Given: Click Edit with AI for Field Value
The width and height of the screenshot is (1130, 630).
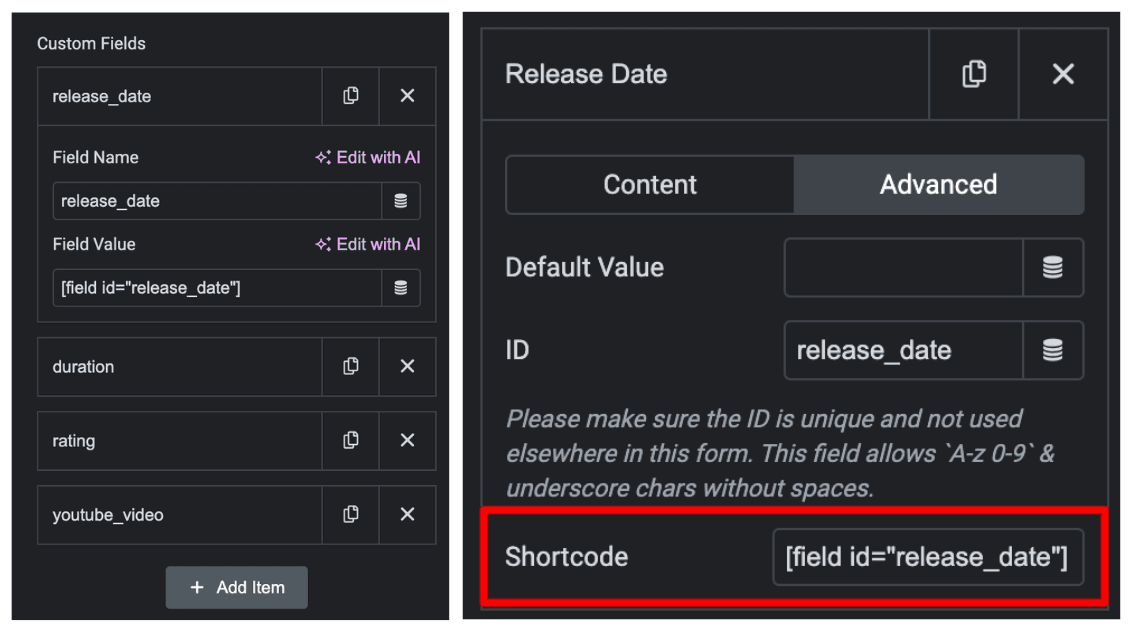Looking at the screenshot, I should (368, 244).
